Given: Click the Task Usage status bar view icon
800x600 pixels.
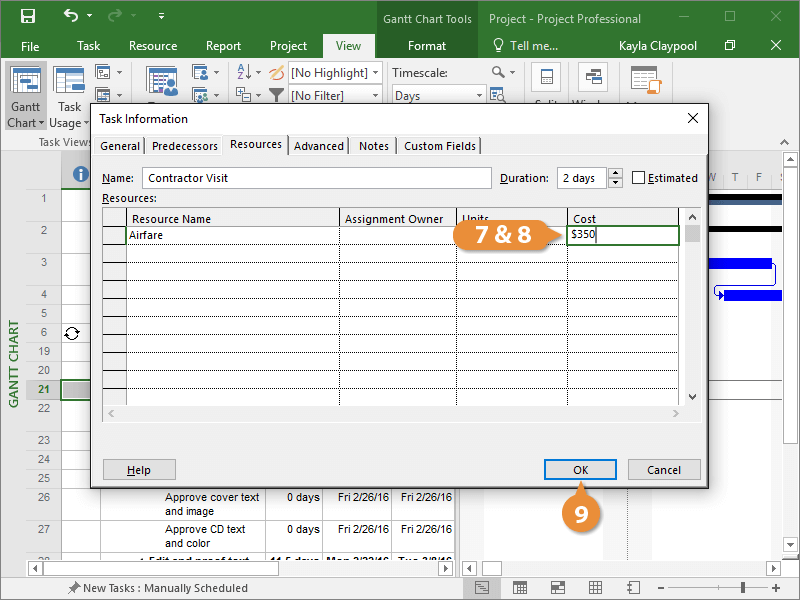Looking at the screenshot, I should 520,588.
